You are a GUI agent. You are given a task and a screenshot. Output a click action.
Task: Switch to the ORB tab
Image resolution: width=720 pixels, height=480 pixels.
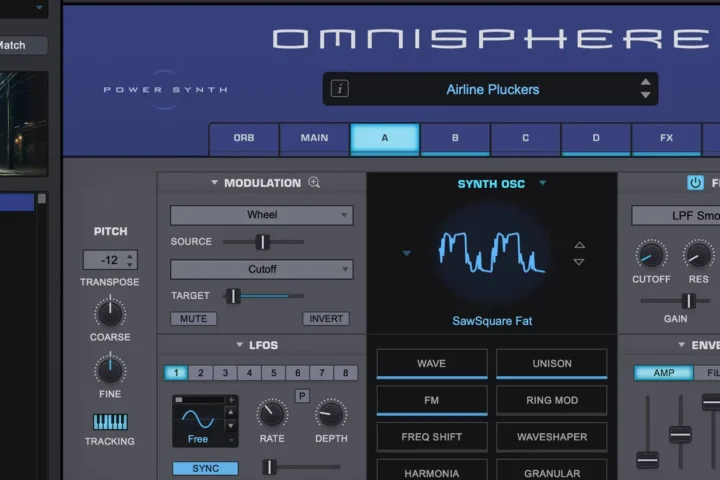[244, 138]
